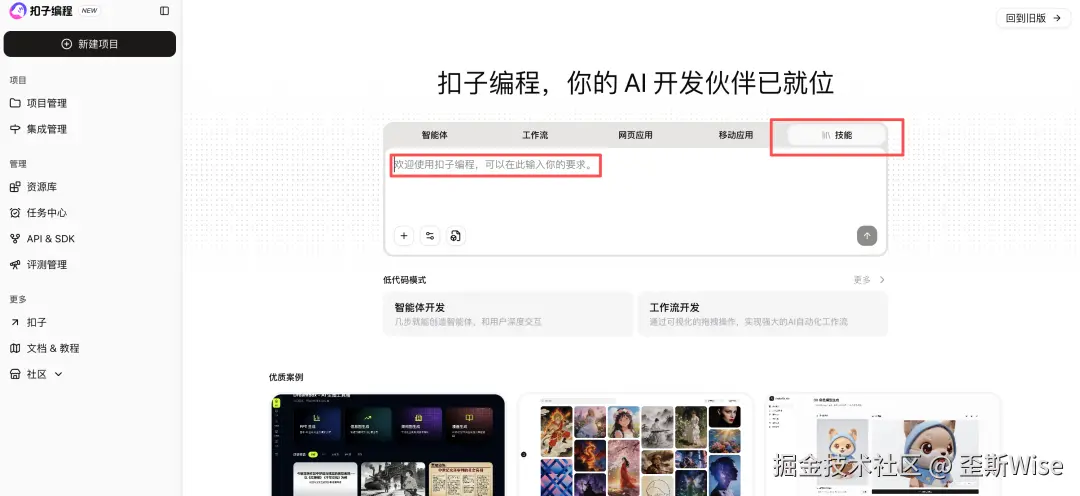1080x496 pixels.
Task: Open the 工作流开发 card
Action: 763,314
